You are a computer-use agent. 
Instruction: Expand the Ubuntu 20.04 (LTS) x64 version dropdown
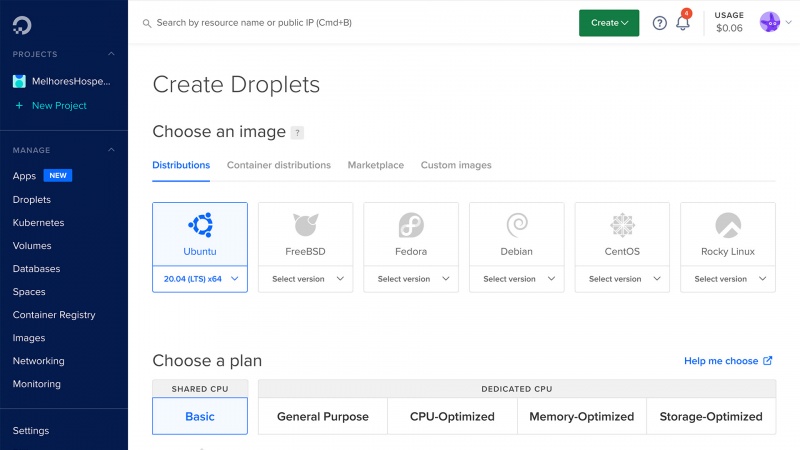[200, 279]
